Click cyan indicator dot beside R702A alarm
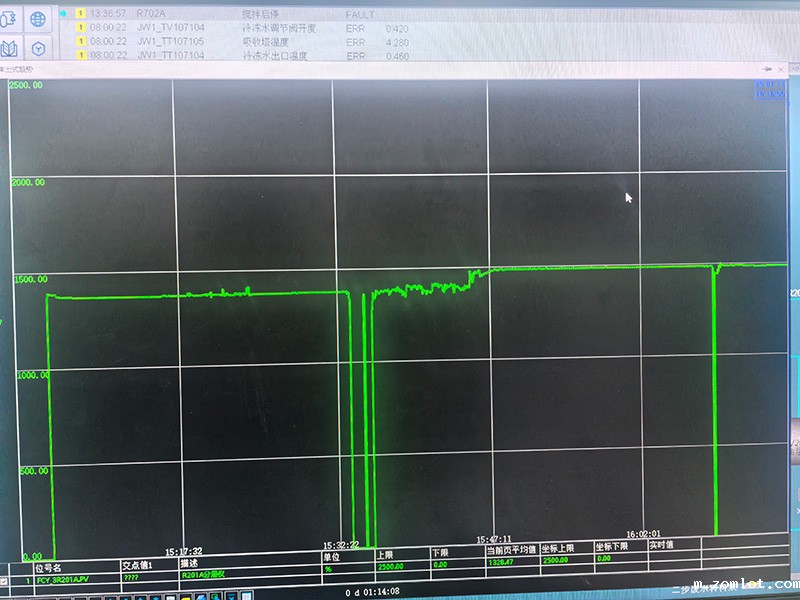The image size is (800, 600). tap(64, 15)
